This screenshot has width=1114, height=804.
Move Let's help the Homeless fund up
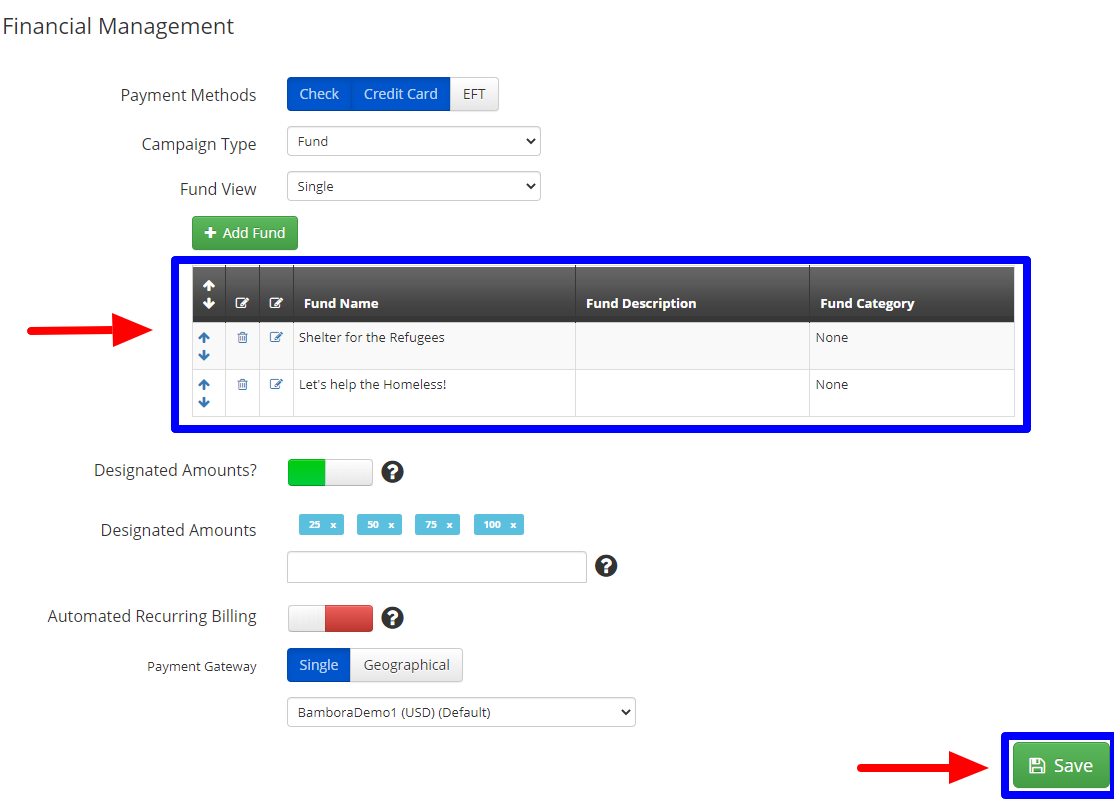pos(204,385)
